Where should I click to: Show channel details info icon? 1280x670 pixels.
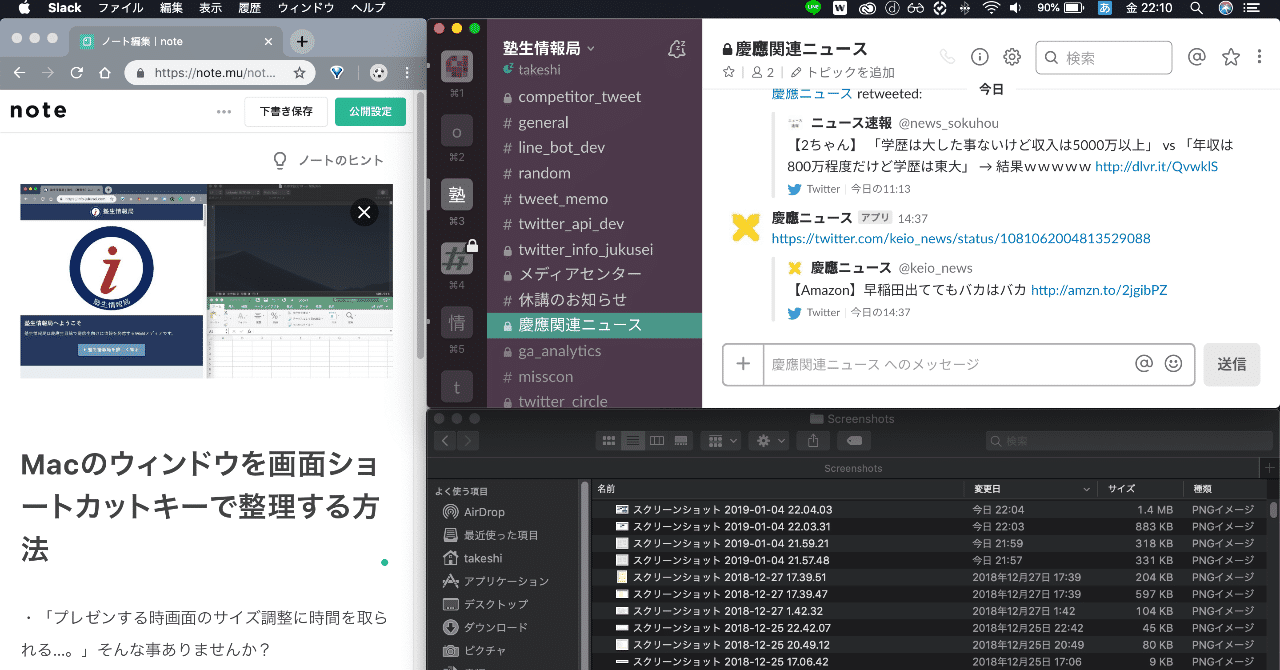click(980, 57)
